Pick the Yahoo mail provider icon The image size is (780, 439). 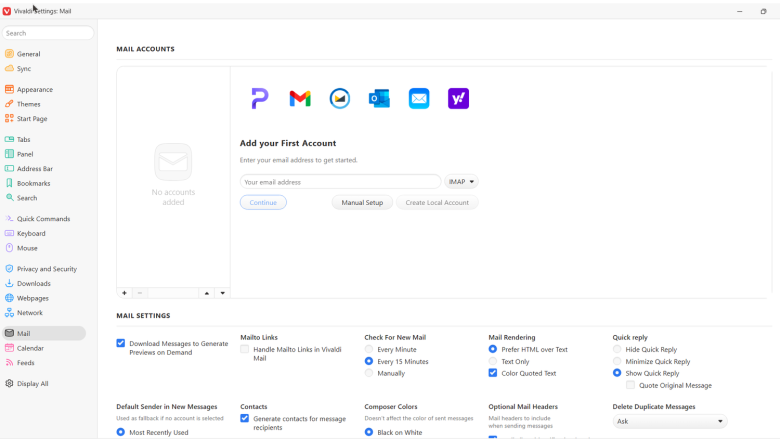tap(458, 98)
